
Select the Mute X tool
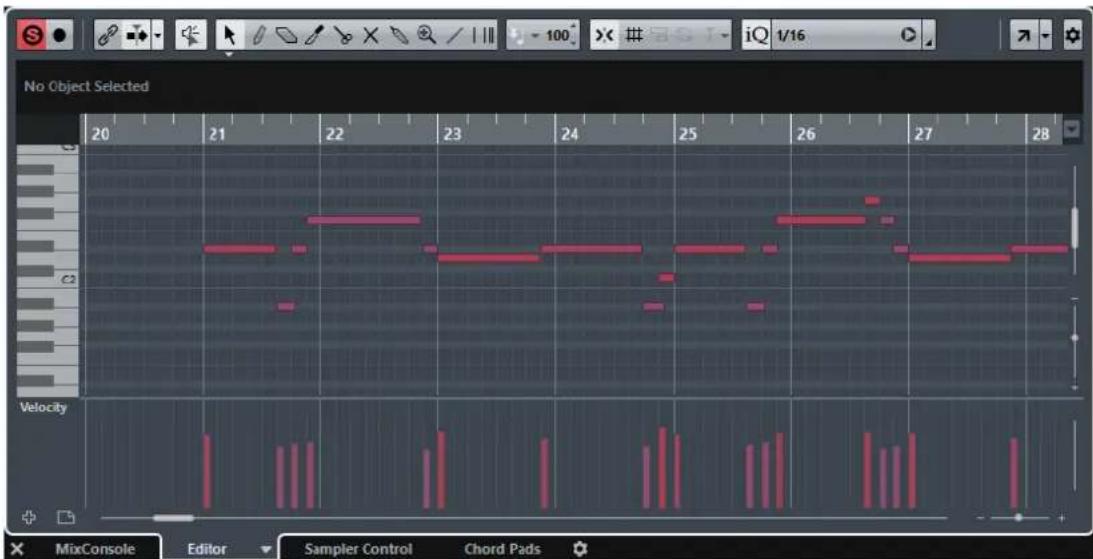tap(370, 34)
